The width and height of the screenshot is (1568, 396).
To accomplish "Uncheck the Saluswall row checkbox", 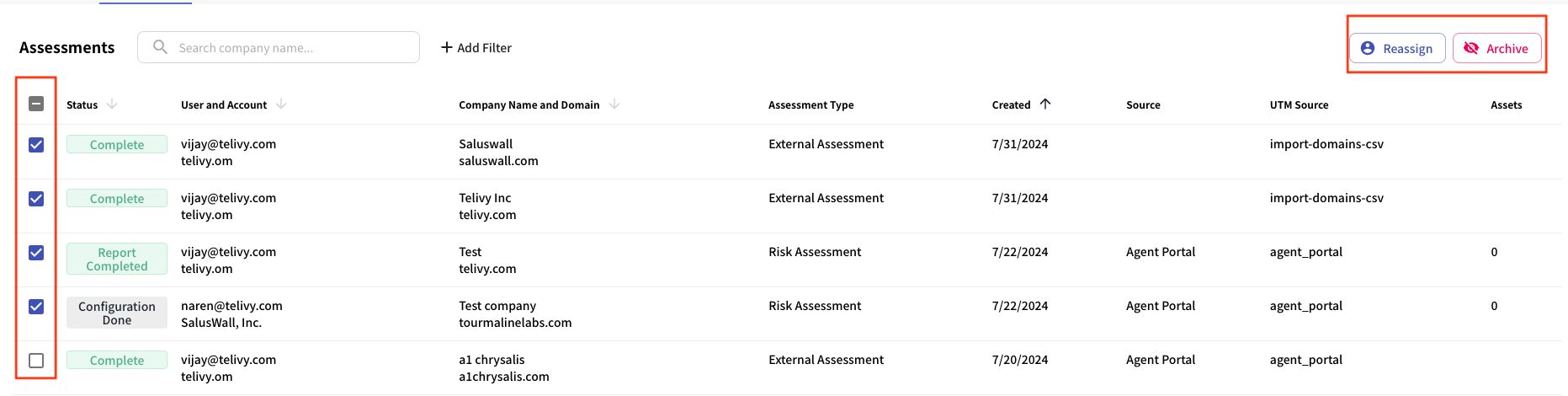I will [x=36, y=145].
